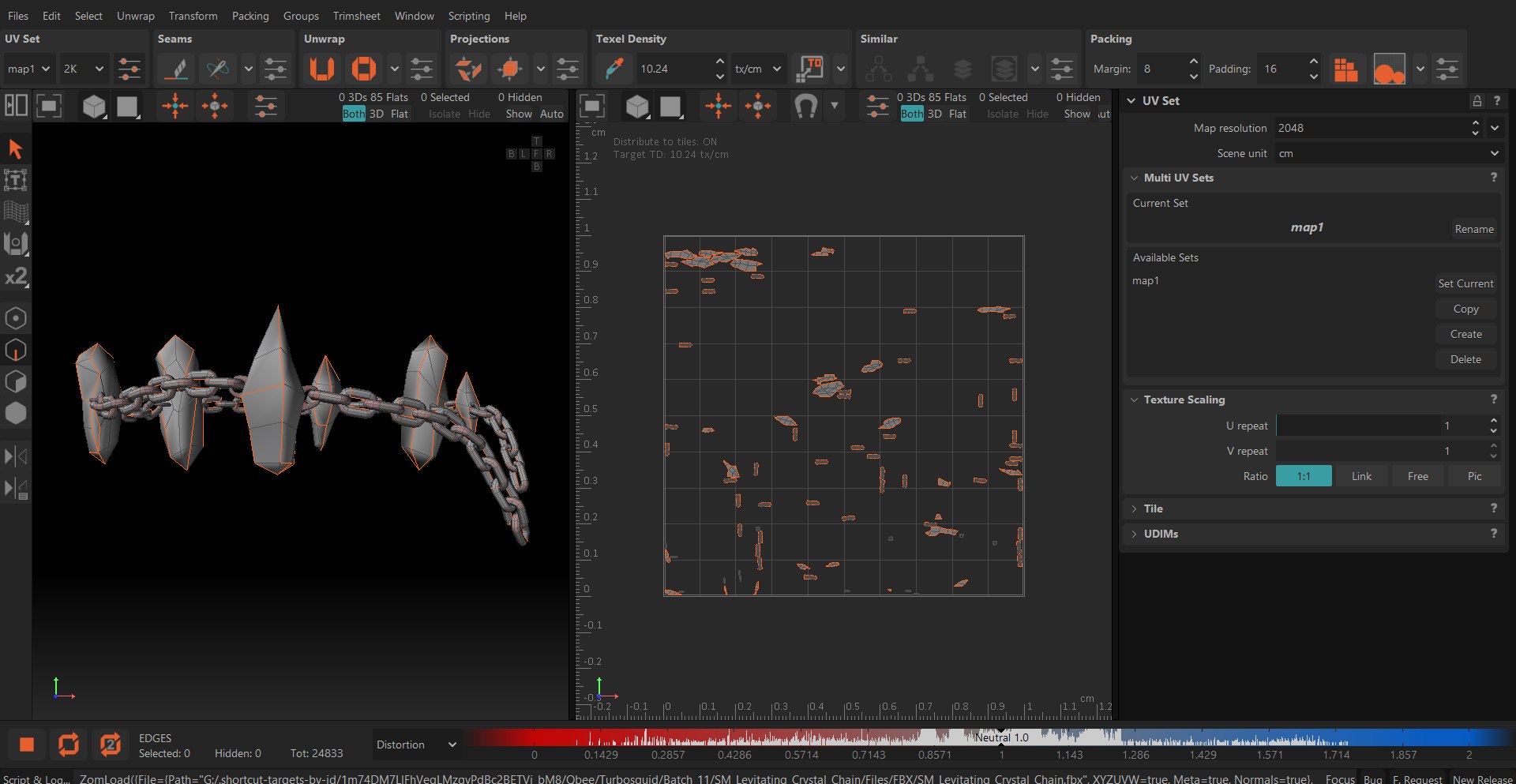
Task: Click the Pack islands icon
Action: 1345,69
